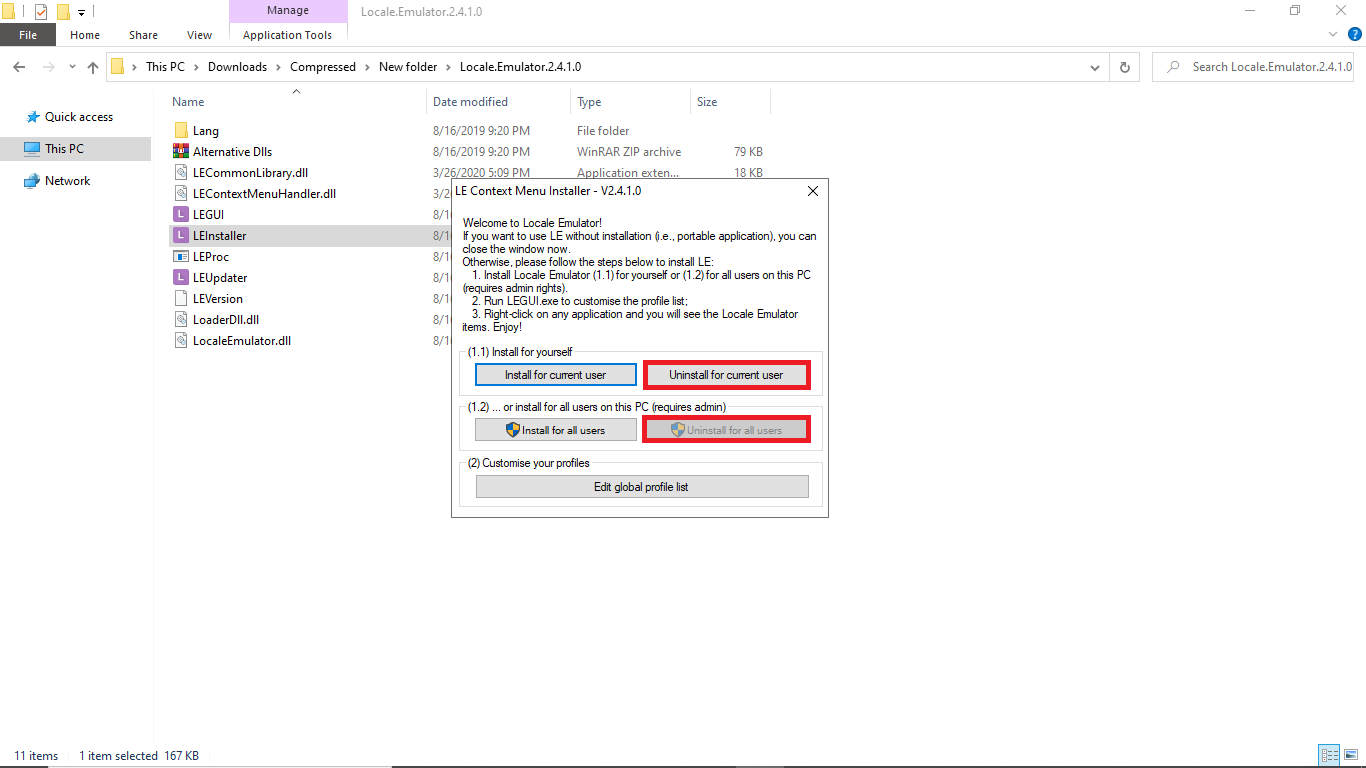
Task: Click the chevron after Downloads breadcrumb
Action: pos(278,67)
